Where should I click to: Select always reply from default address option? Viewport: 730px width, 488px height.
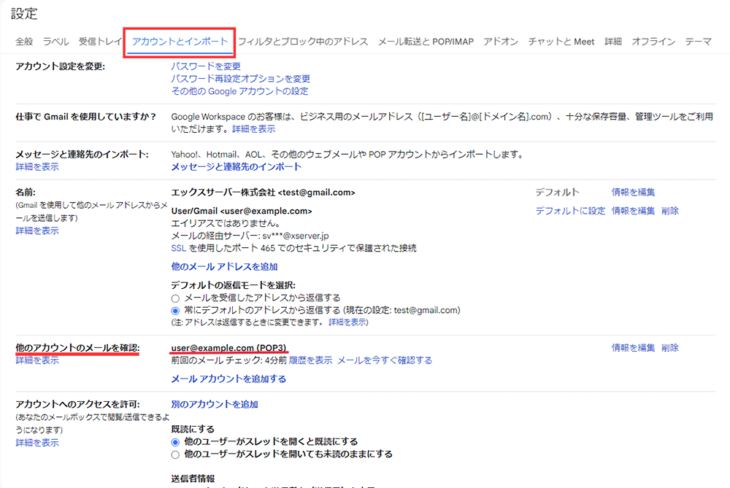176,311
